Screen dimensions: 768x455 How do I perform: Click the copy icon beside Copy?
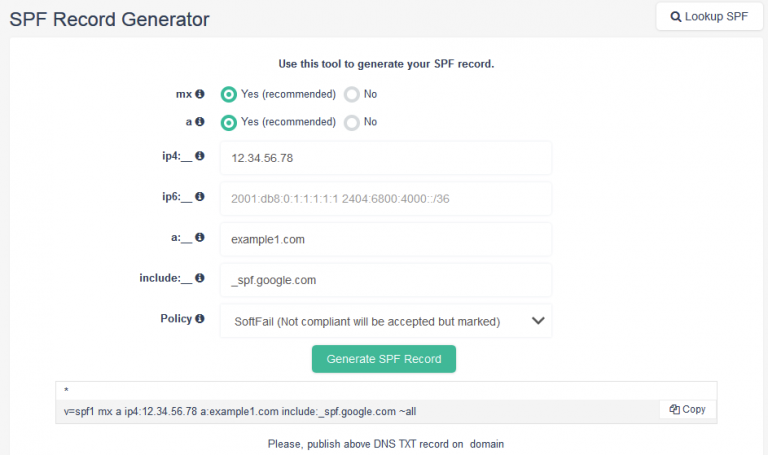[674, 409]
